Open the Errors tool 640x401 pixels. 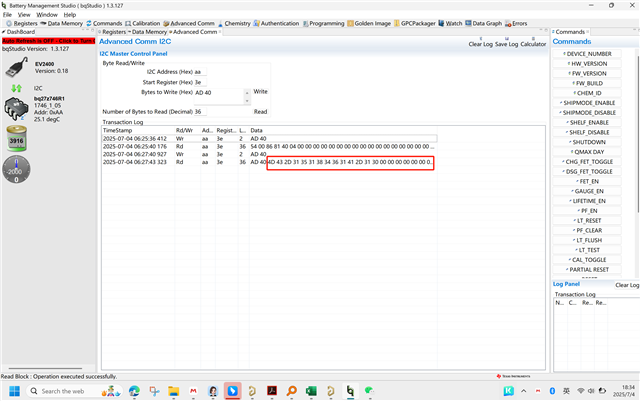pos(516,23)
